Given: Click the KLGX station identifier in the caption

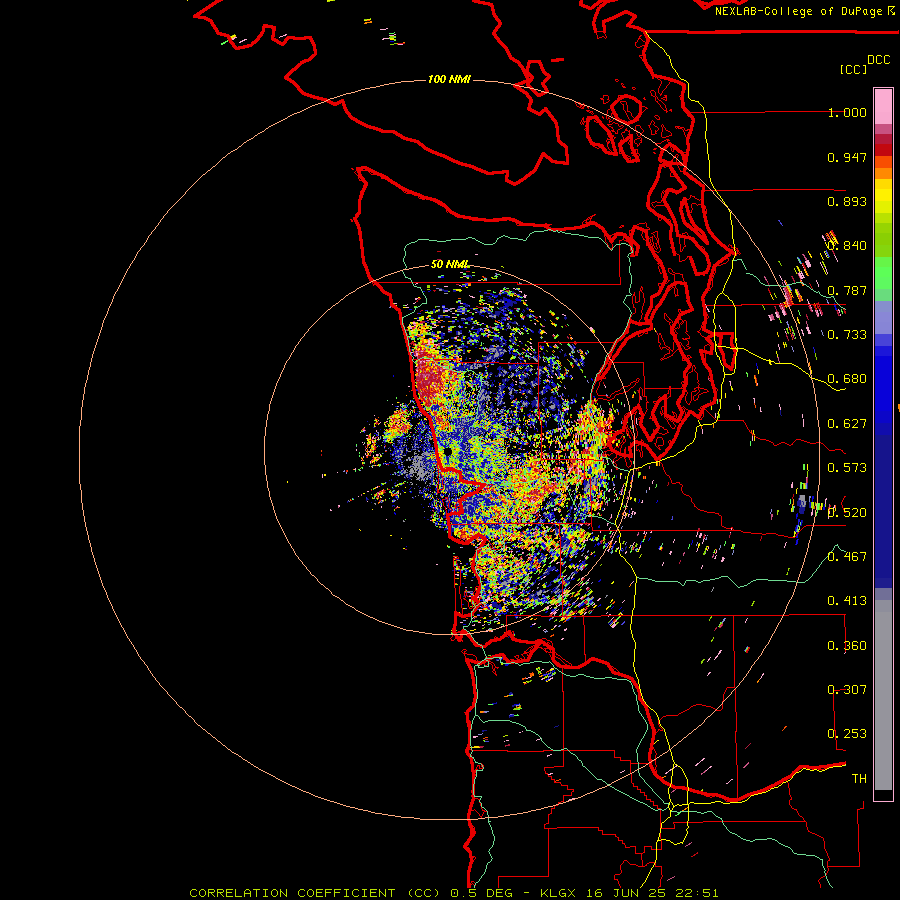Looking at the screenshot, I should pyautogui.click(x=558, y=893).
